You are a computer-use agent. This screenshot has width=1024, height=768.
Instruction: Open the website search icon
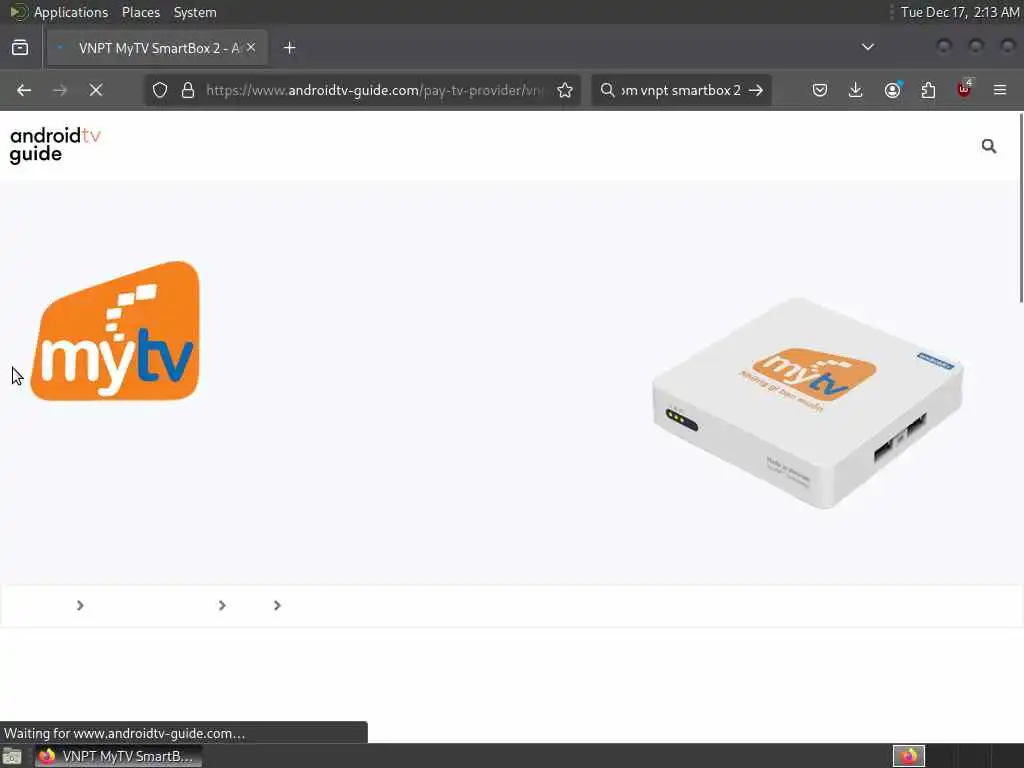[989, 146]
